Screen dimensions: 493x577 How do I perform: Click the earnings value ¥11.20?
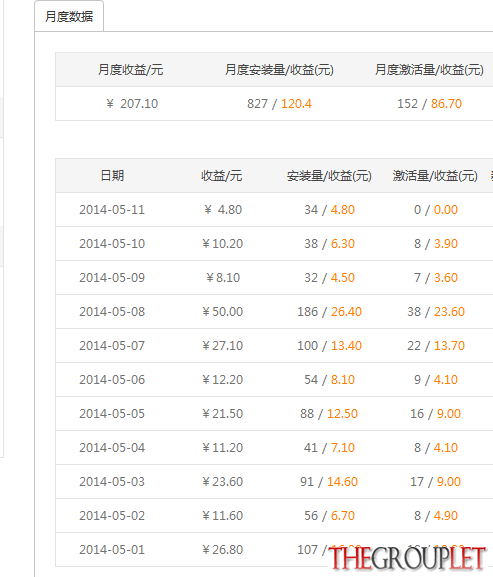tap(223, 448)
